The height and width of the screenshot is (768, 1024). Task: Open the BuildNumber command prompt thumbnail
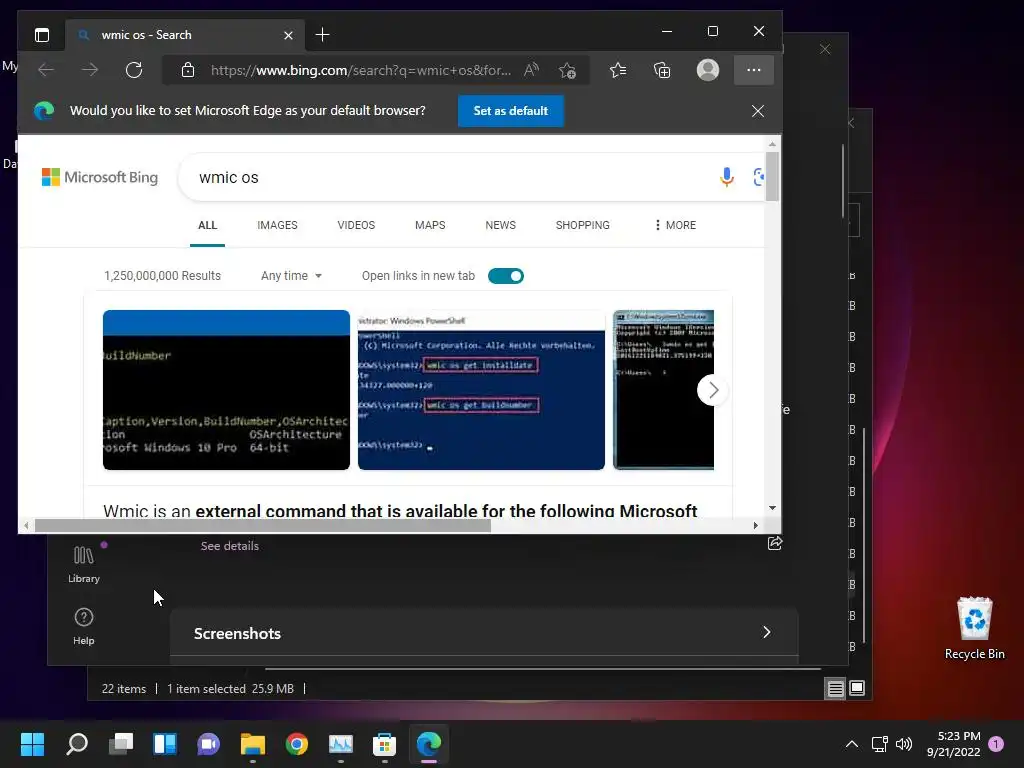226,390
